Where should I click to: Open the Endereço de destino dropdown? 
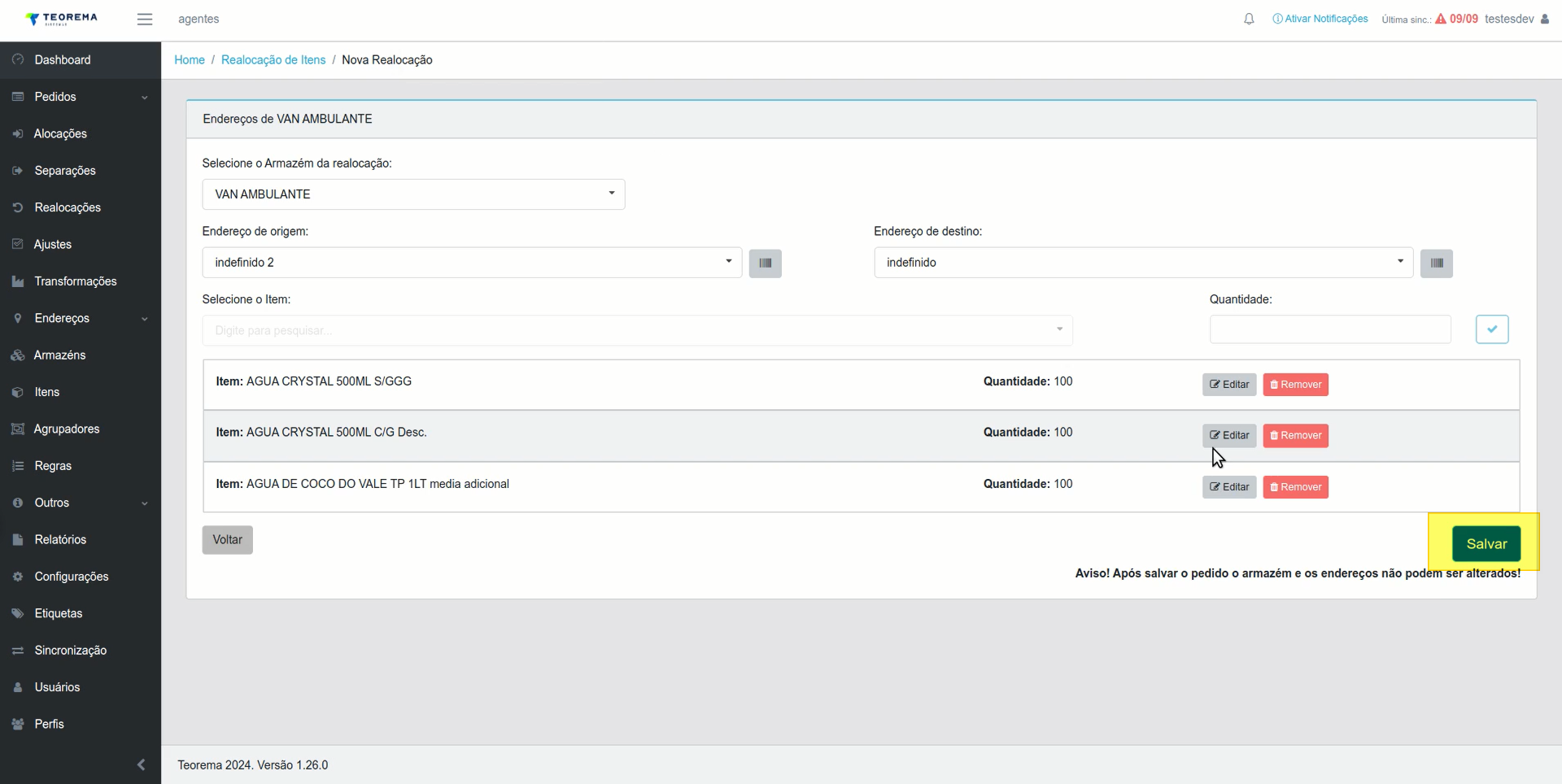tap(1143, 263)
